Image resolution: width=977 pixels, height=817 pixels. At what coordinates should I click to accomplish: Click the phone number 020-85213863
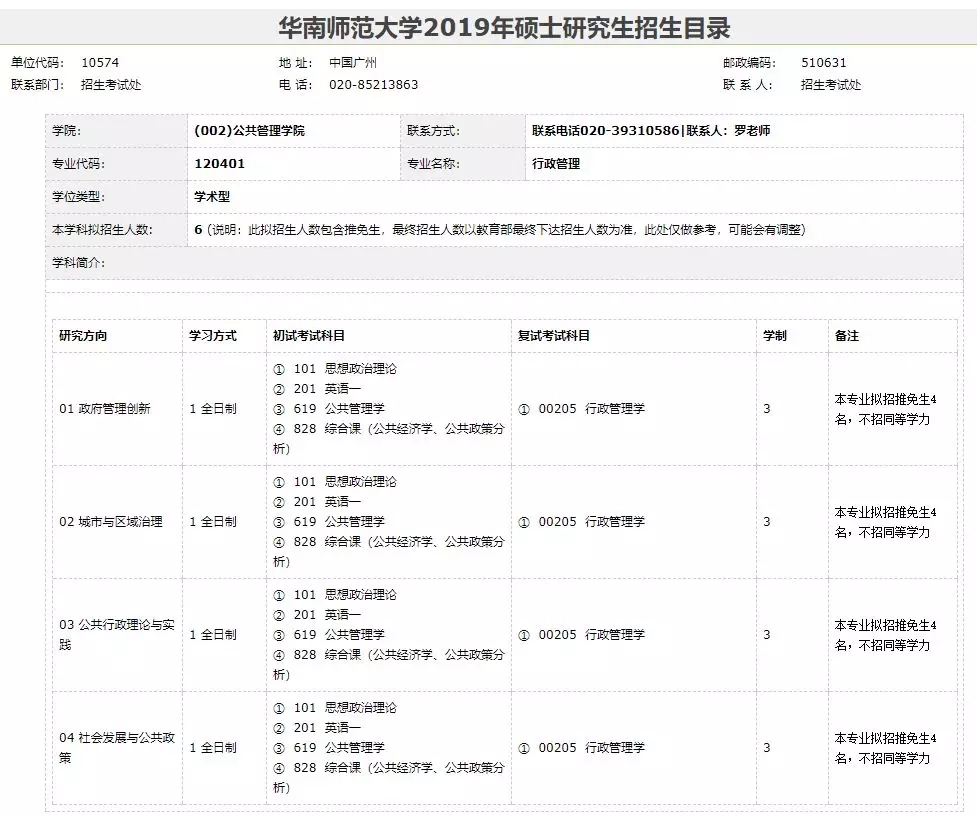[373, 85]
